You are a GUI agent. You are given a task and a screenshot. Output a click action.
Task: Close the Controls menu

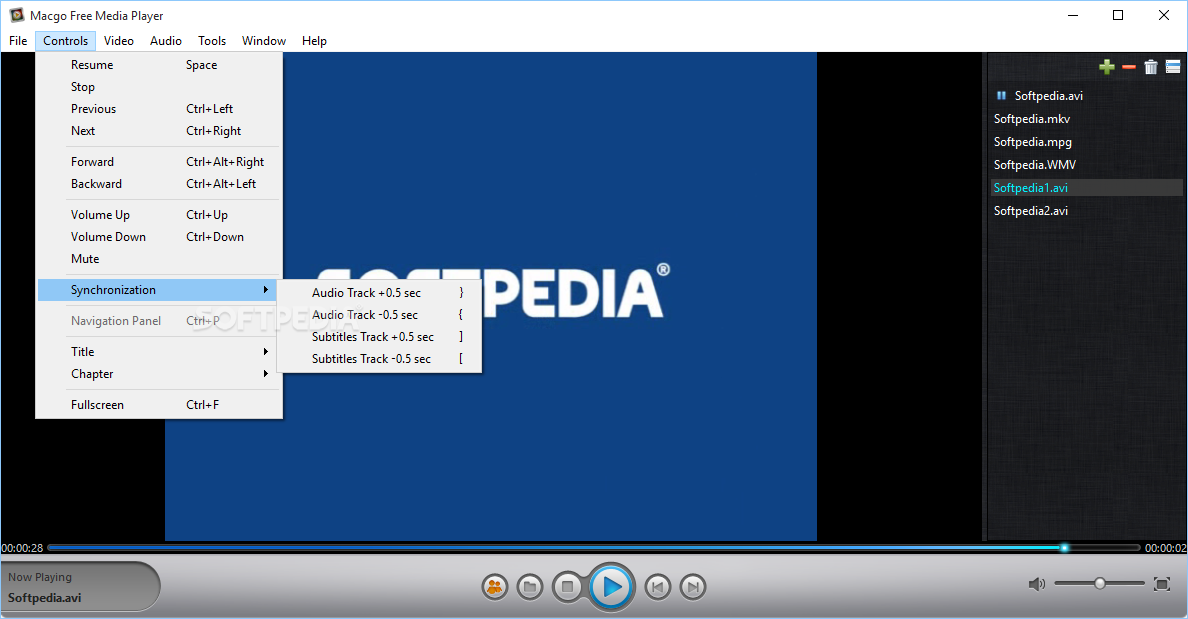(x=65, y=41)
